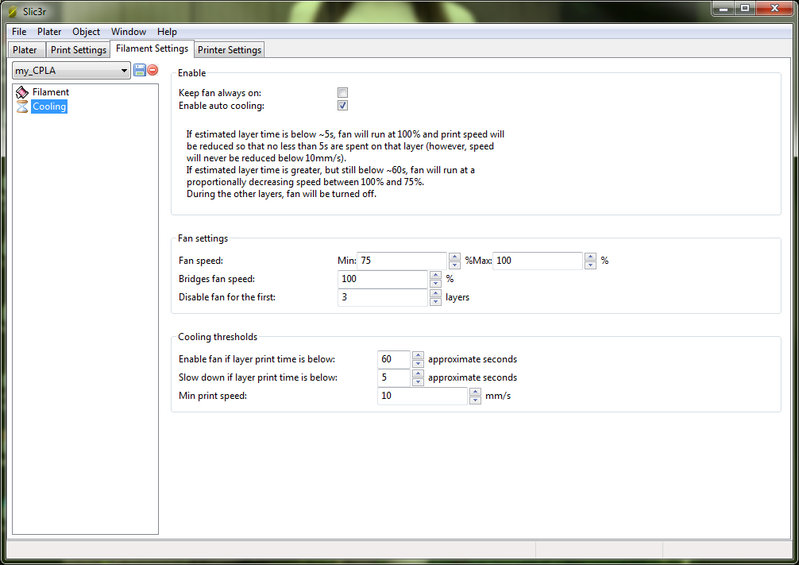The image size is (799, 565).
Task: Select the Filament item in the sidebar
Action: click(50, 92)
